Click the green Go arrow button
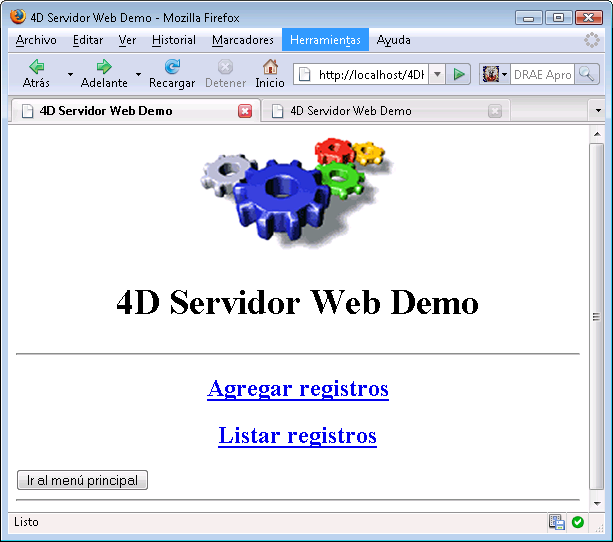Screen dimensions: 613x542 click(459, 75)
